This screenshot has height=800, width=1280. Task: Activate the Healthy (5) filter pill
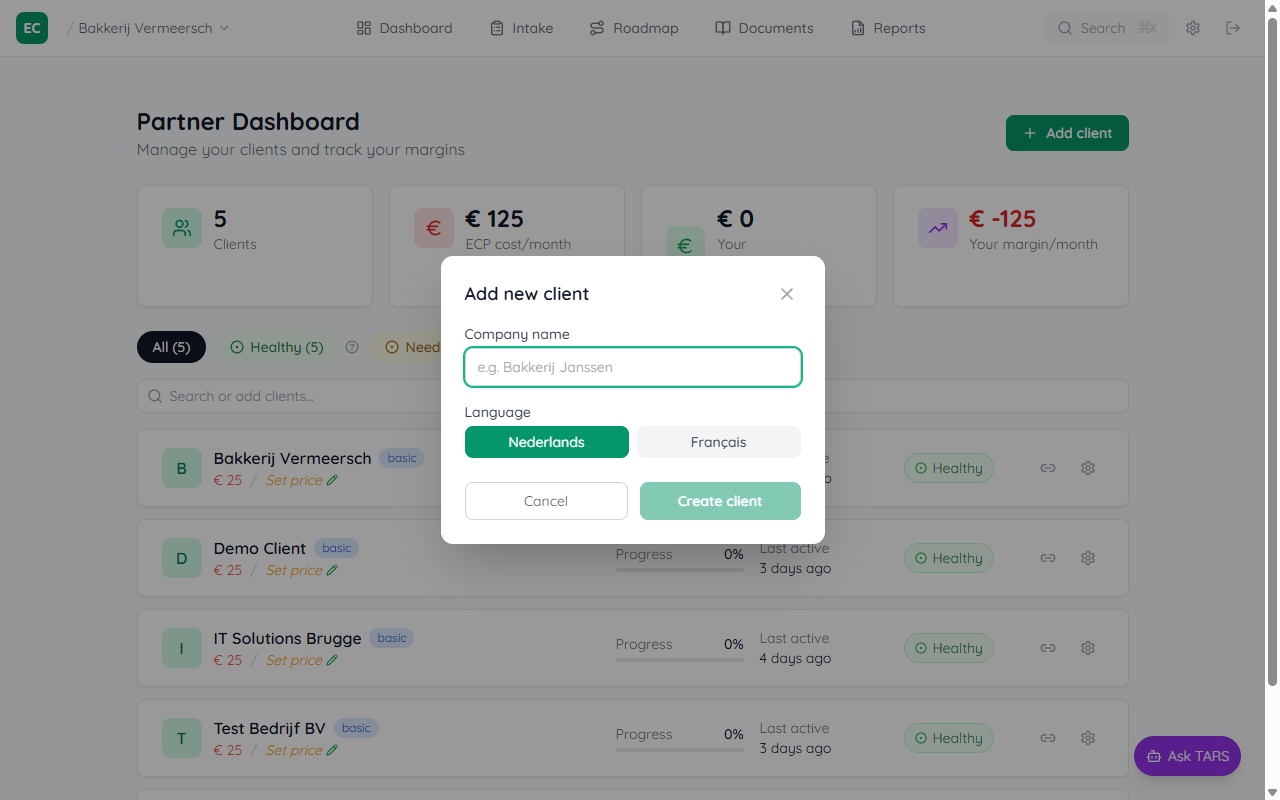276,347
